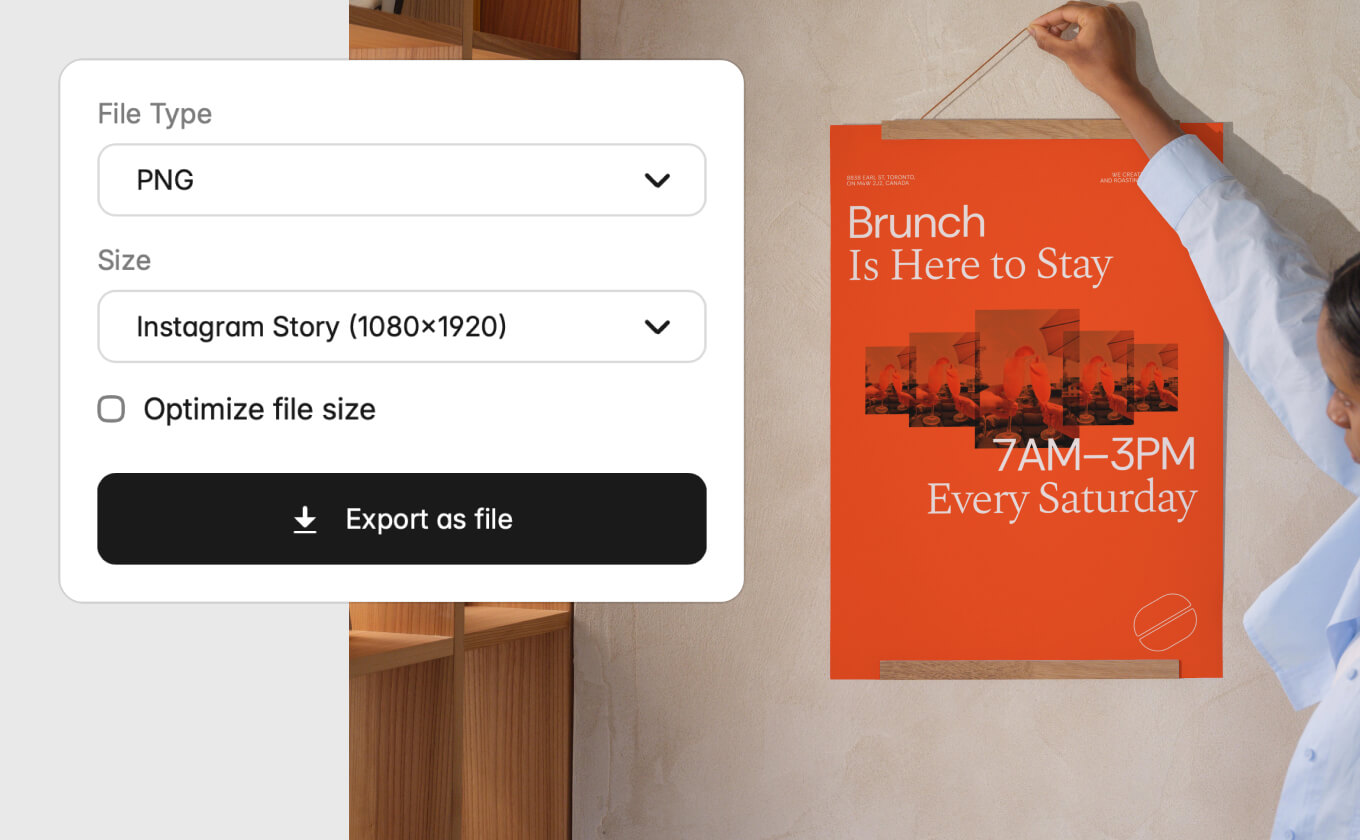Open the File Type dropdown showing PNG
Image resolution: width=1360 pixels, height=840 pixels.
[x=401, y=180]
